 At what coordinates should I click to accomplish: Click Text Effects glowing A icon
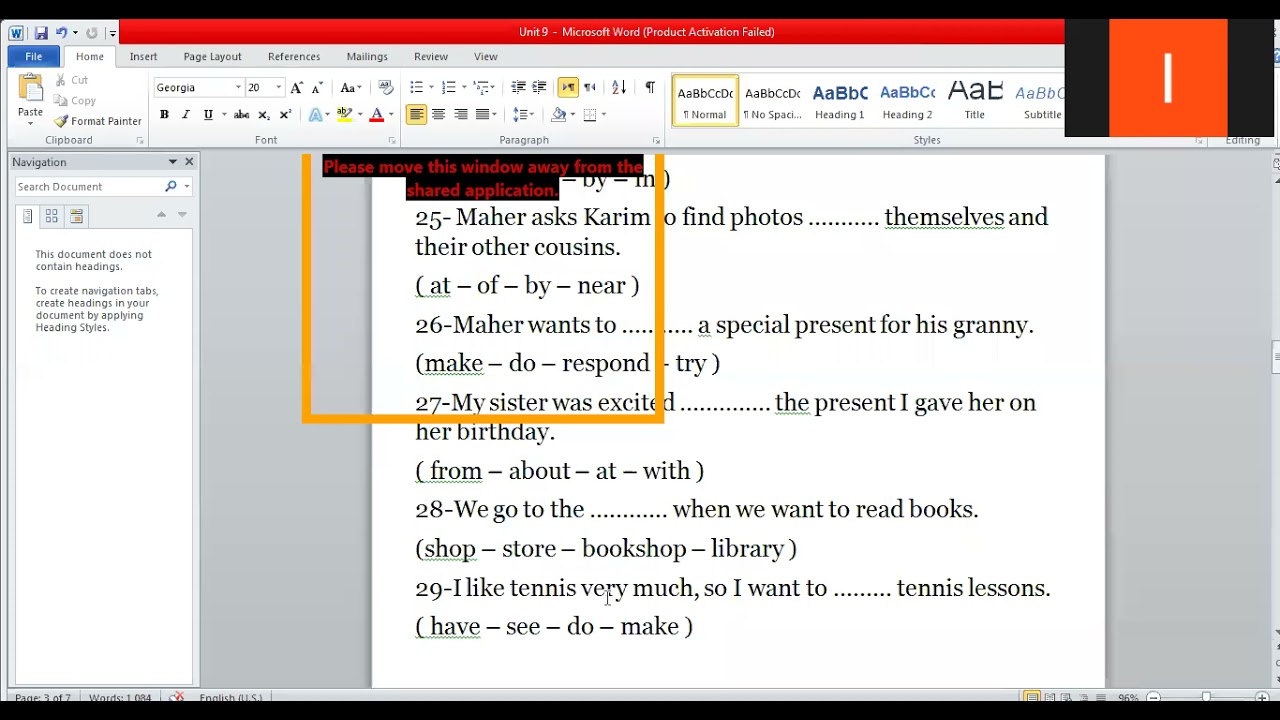[x=315, y=115]
